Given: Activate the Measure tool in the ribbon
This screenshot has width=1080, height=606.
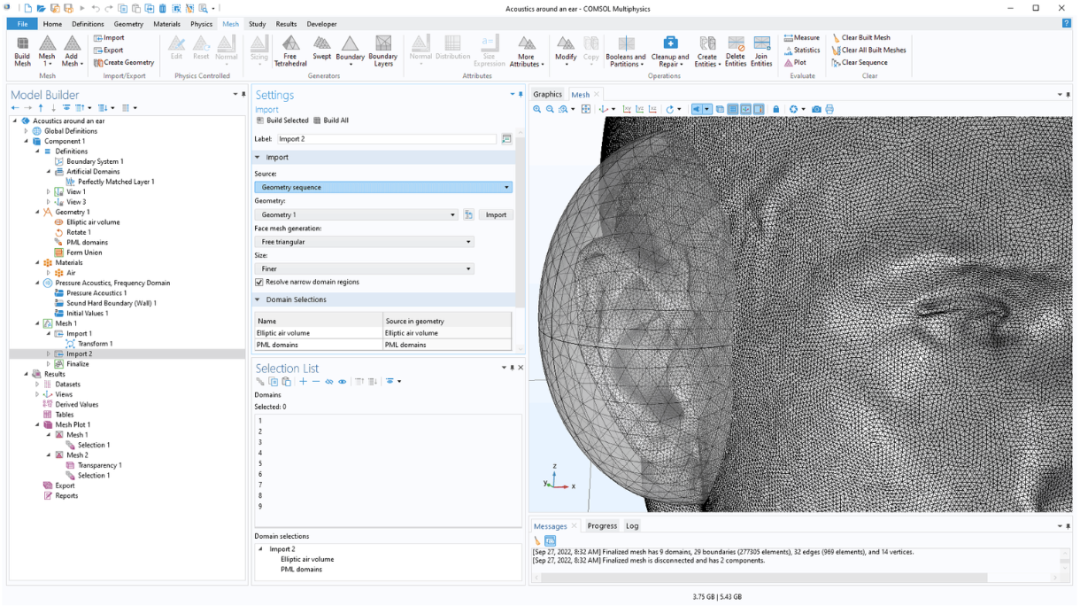Looking at the screenshot, I should pos(802,37).
